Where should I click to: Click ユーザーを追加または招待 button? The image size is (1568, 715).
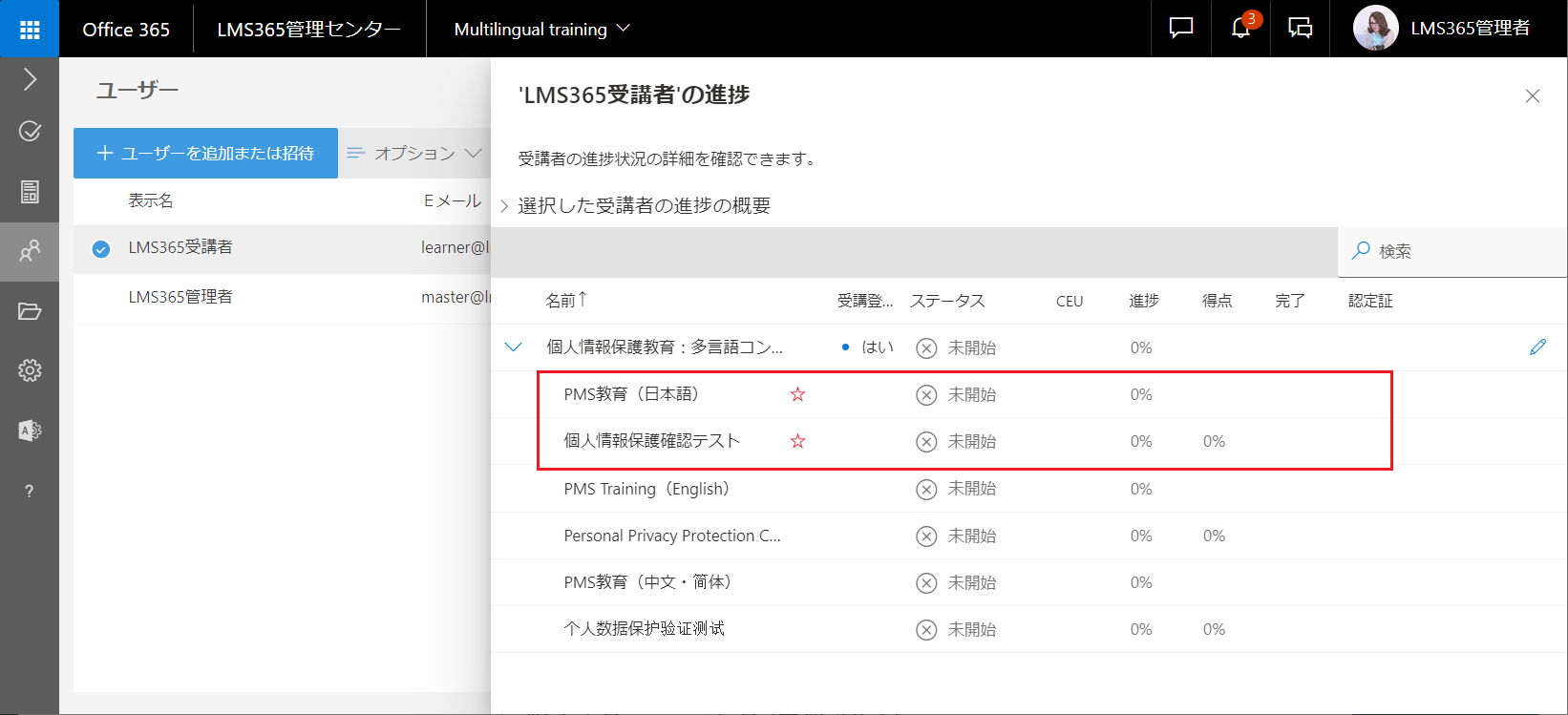pos(205,153)
